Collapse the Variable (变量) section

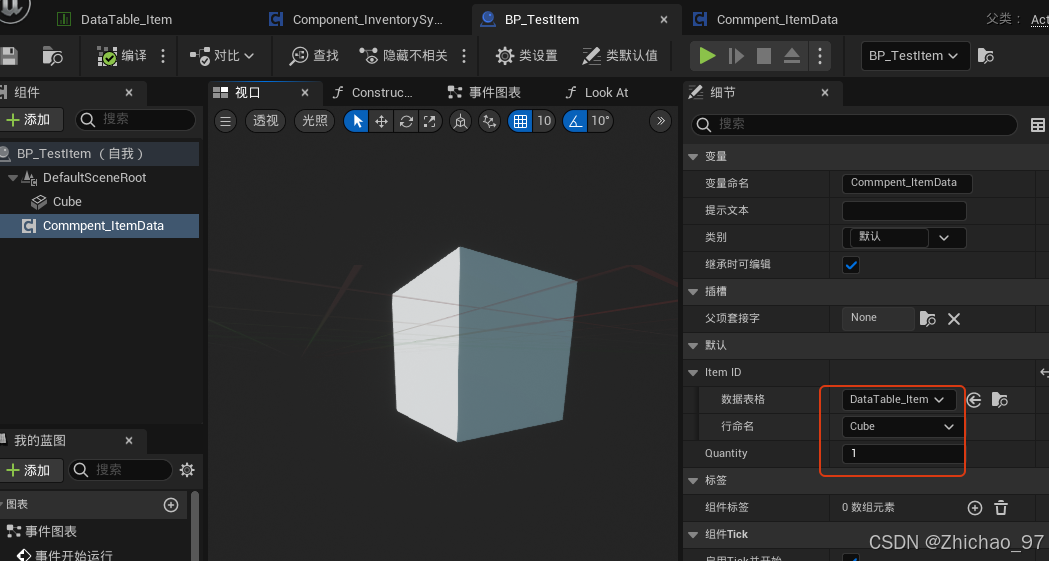click(x=693, y=156)
